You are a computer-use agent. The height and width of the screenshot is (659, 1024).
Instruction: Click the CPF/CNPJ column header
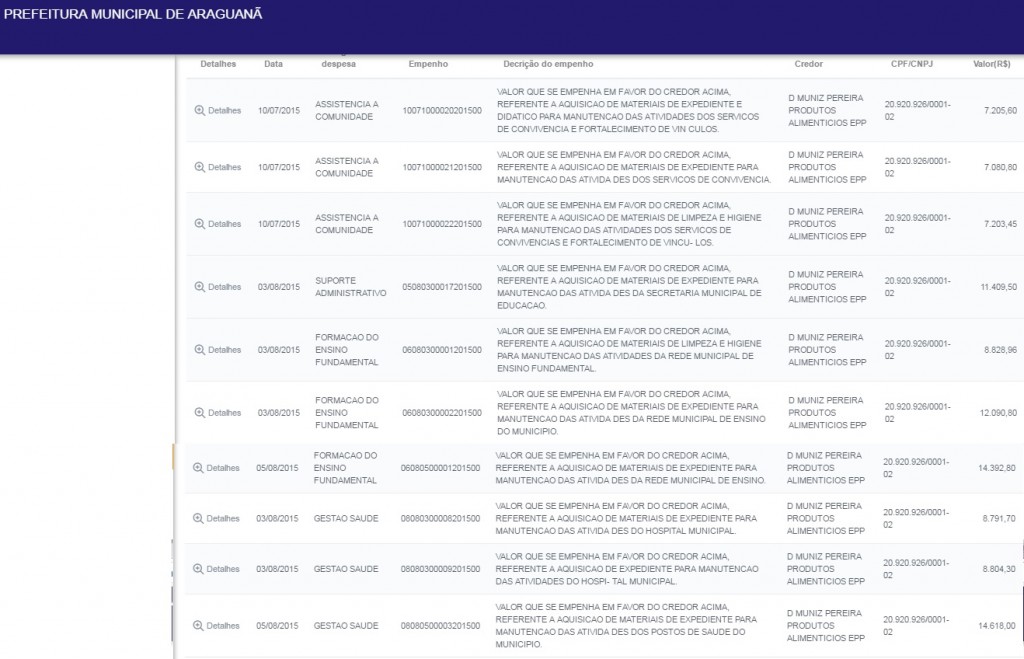[911, 64]
